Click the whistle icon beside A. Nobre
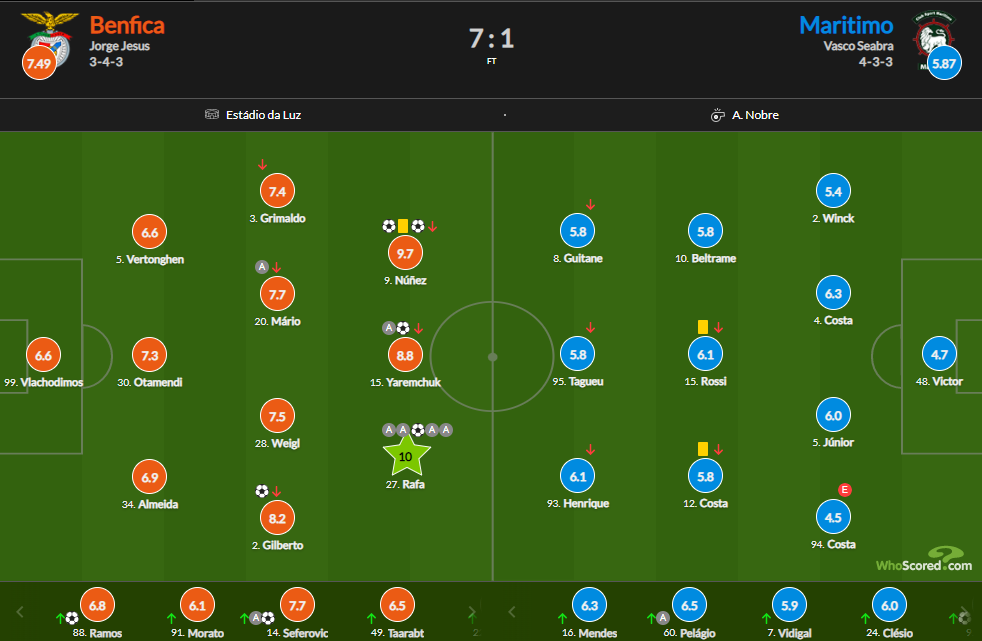This screenshot has width=982, height=641. tap(717, 115)
